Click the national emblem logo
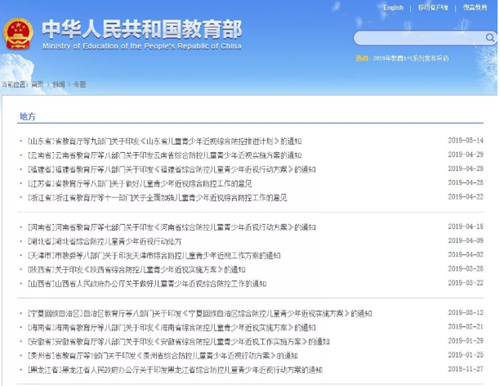 (x=18, y=34)
